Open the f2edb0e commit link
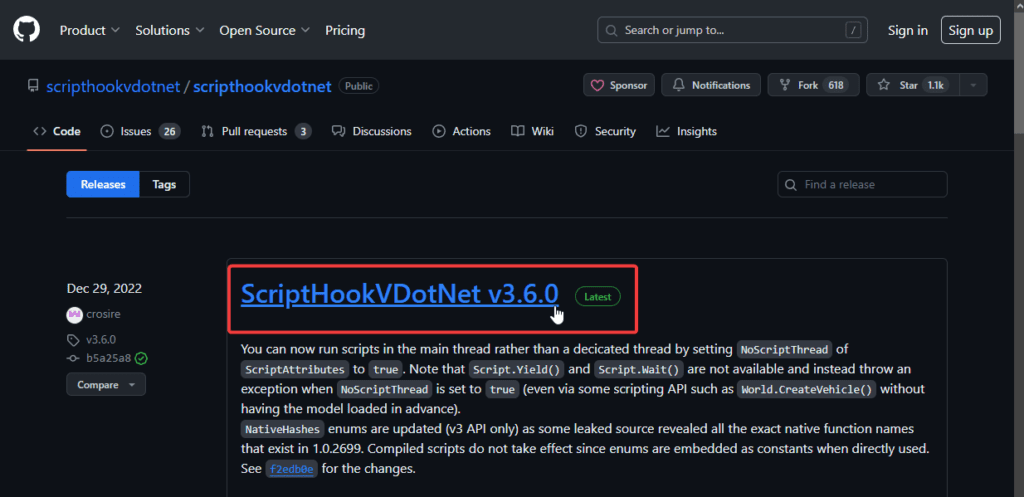Image resolution: width=1024 pixels, height=497 pixels. (289, 469)
